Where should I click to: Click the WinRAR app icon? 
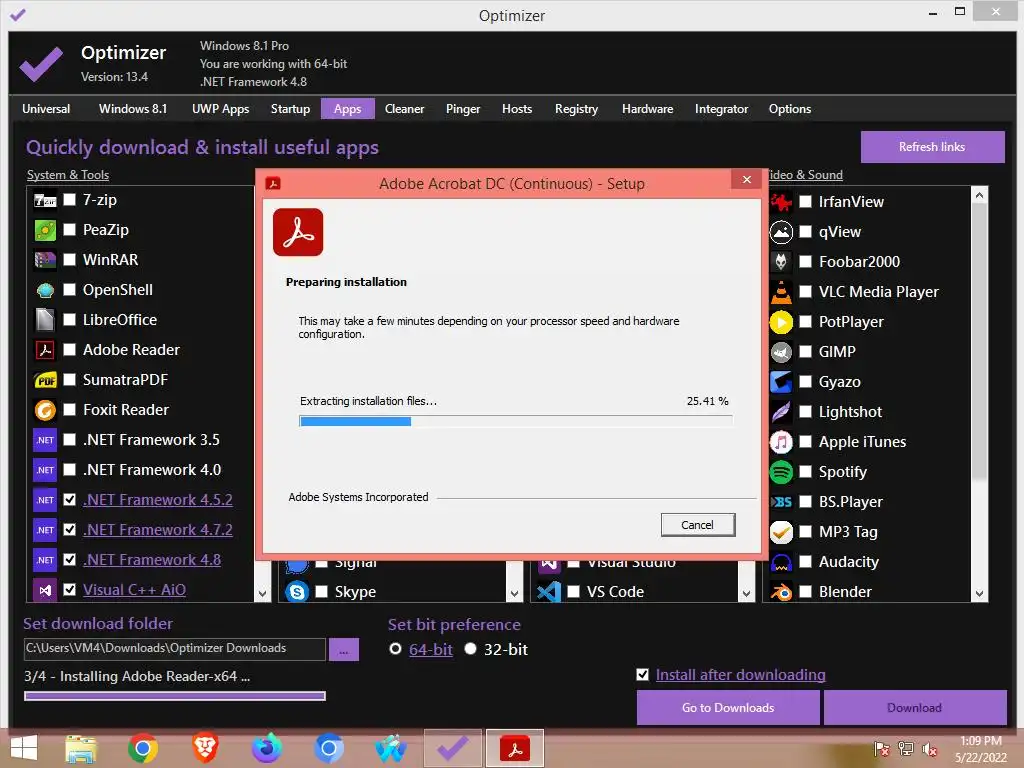point(45,260)
